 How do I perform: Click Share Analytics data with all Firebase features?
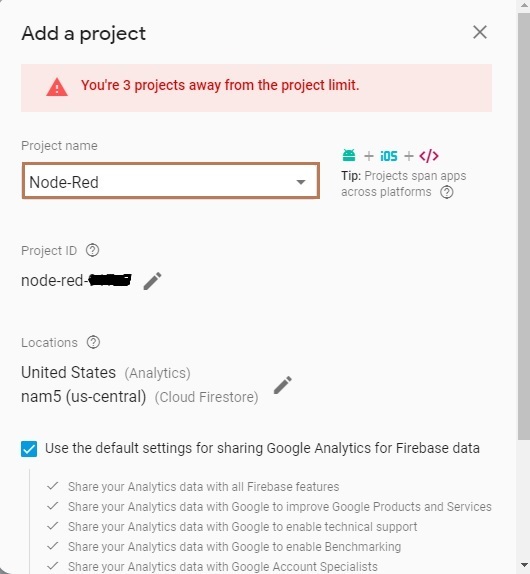204,487
